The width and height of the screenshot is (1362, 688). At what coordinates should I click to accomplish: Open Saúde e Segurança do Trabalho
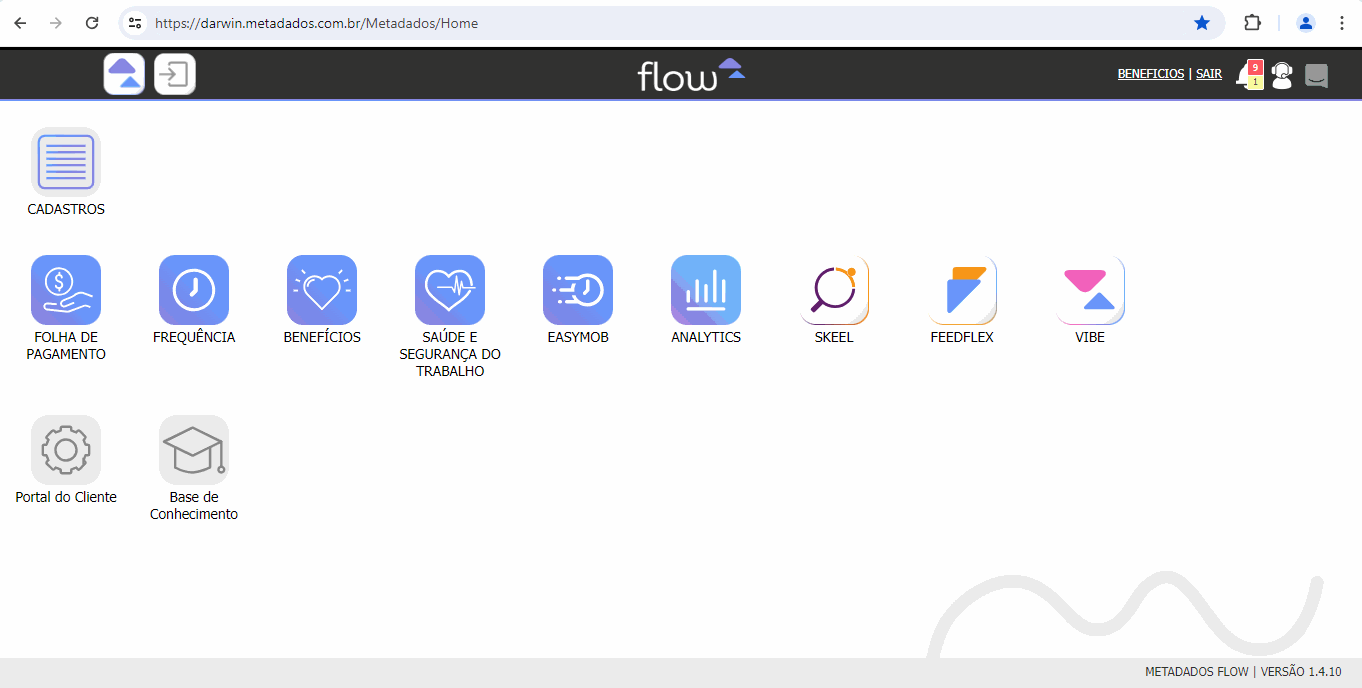pyautogui.click(x=450, y=290)
